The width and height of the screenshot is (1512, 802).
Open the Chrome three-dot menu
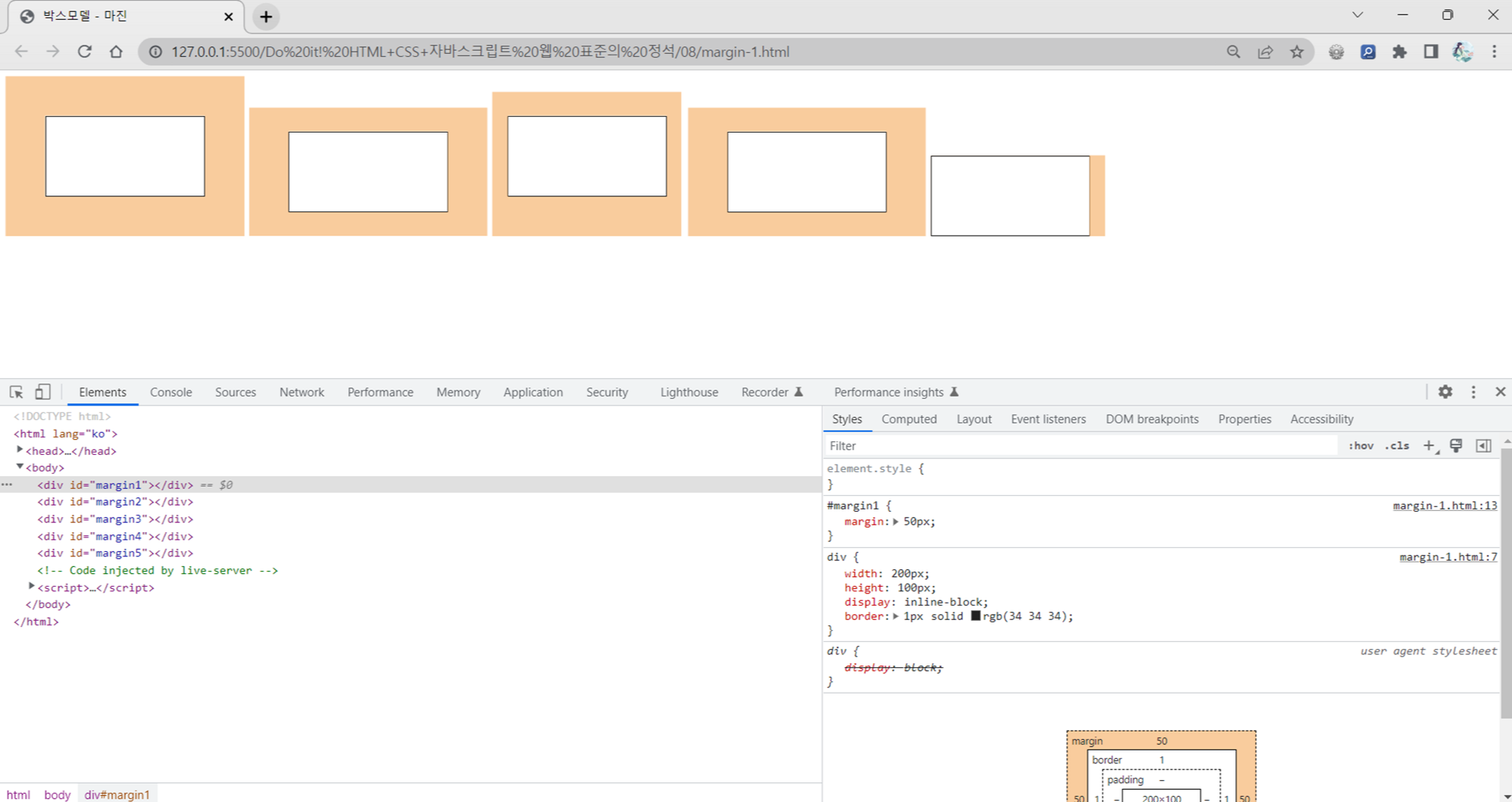(x=1495, y=52)
